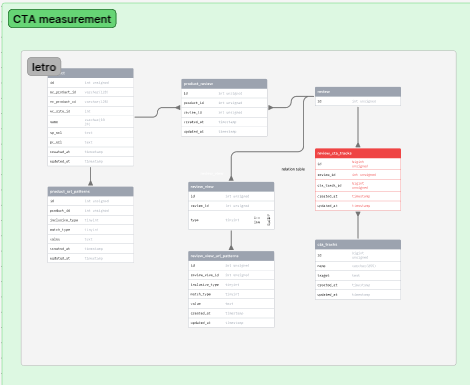Click updated_at row in the top-left product table
The height and width of the screenshot is (385, 470).
click(x=90, y=161)
